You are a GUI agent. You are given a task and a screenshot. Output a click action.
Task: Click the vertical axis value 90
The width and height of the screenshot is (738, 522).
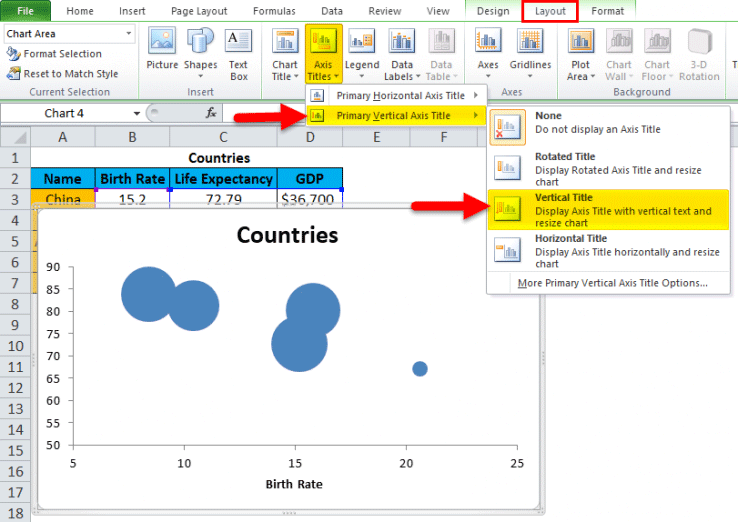(53, 267)
